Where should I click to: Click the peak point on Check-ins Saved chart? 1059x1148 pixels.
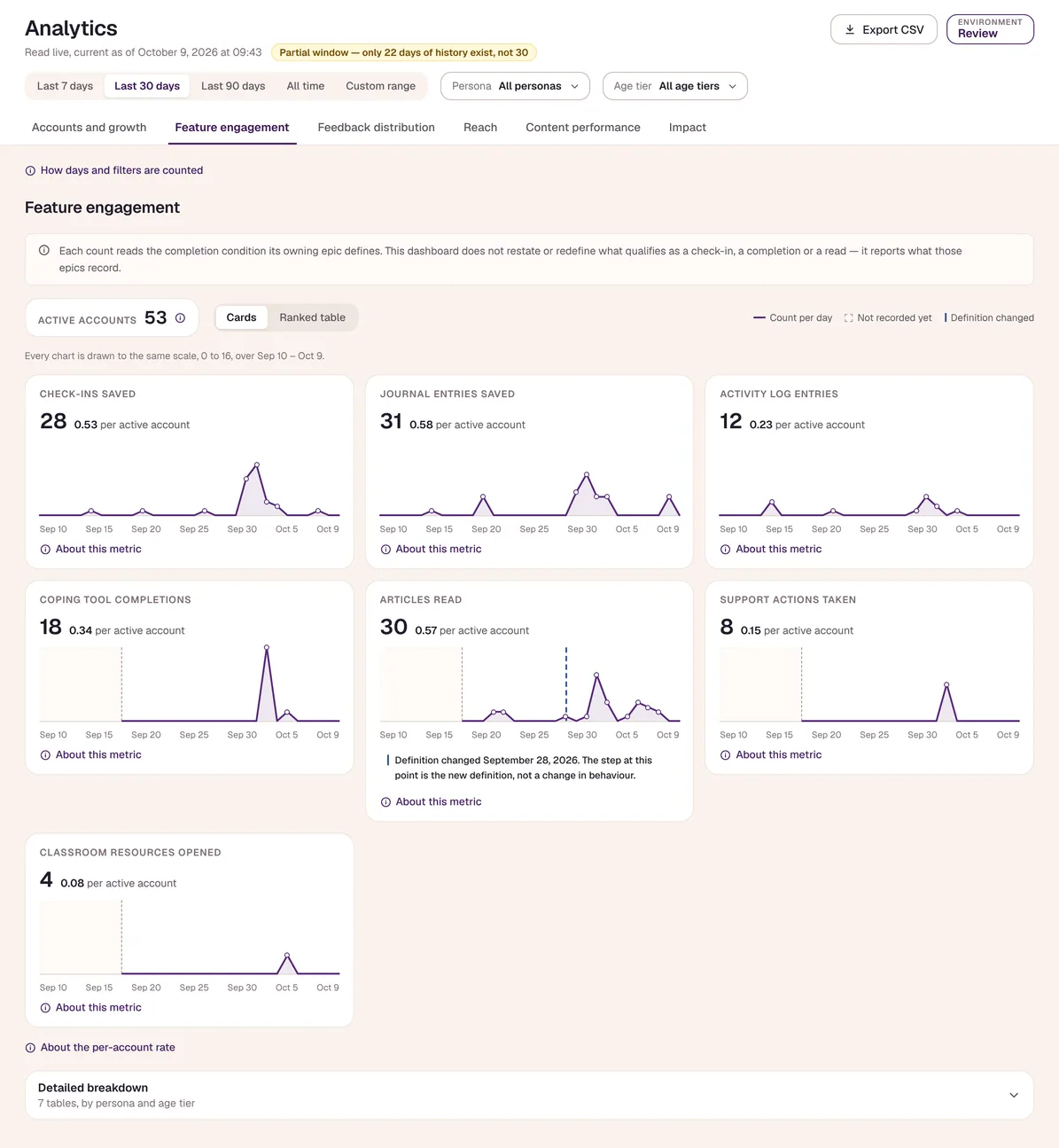257,465
